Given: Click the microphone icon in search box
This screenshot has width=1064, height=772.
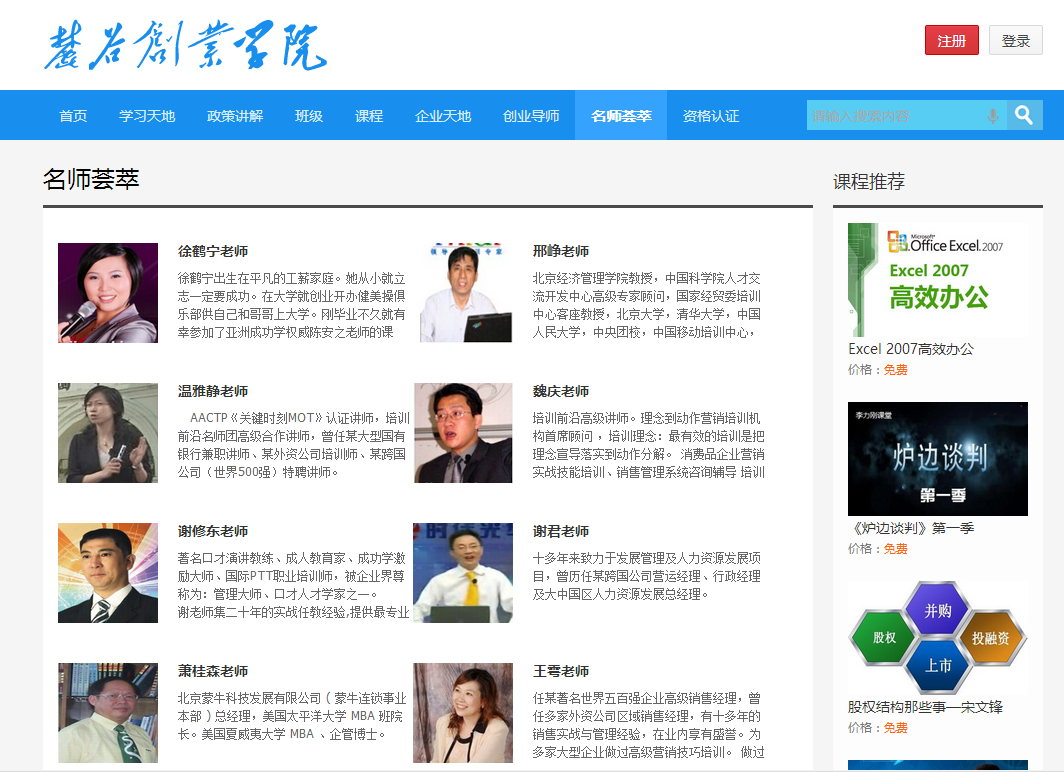Looking at the screenshot, I should click(x=992, y=116).
